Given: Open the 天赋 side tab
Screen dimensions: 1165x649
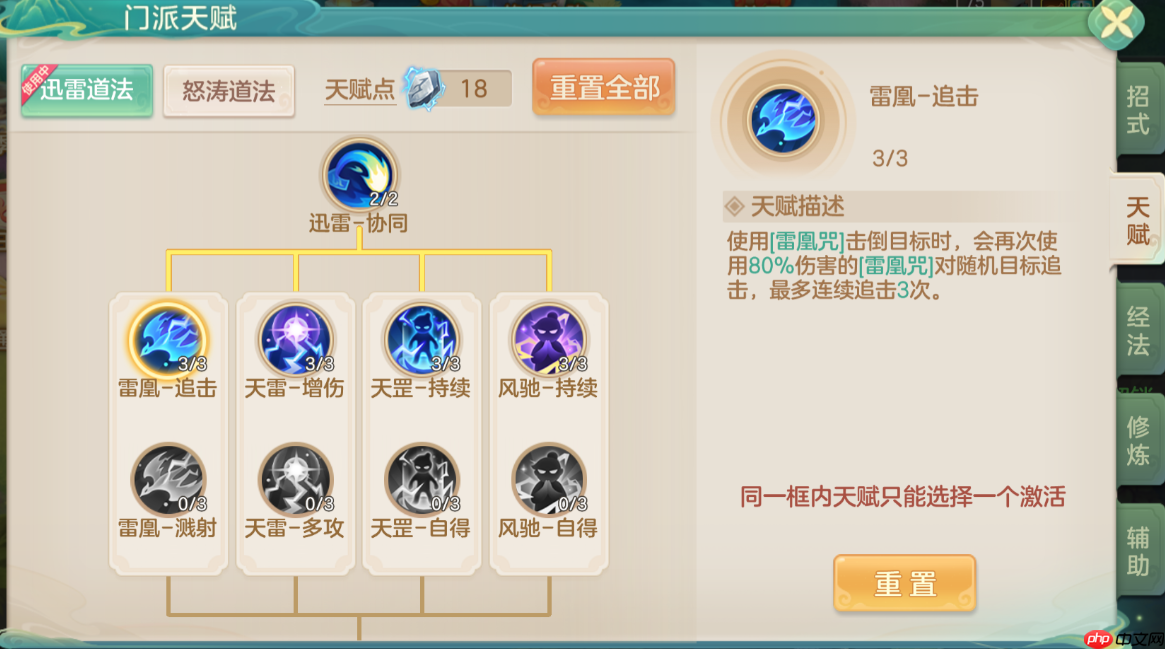Looking at the screenshot, I should (1137, 221).
